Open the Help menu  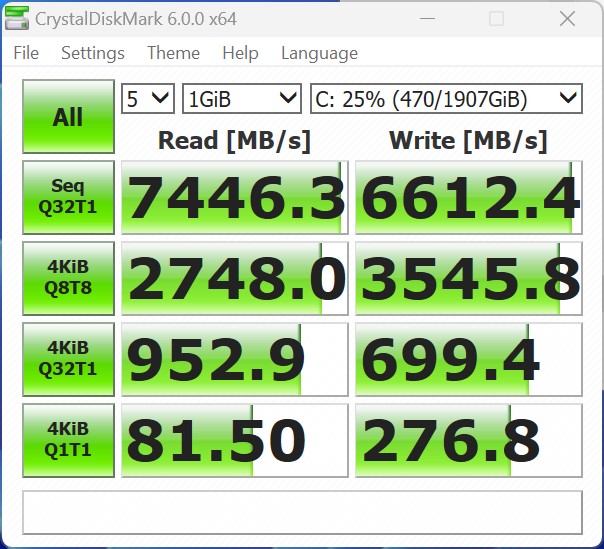(240, 53)
